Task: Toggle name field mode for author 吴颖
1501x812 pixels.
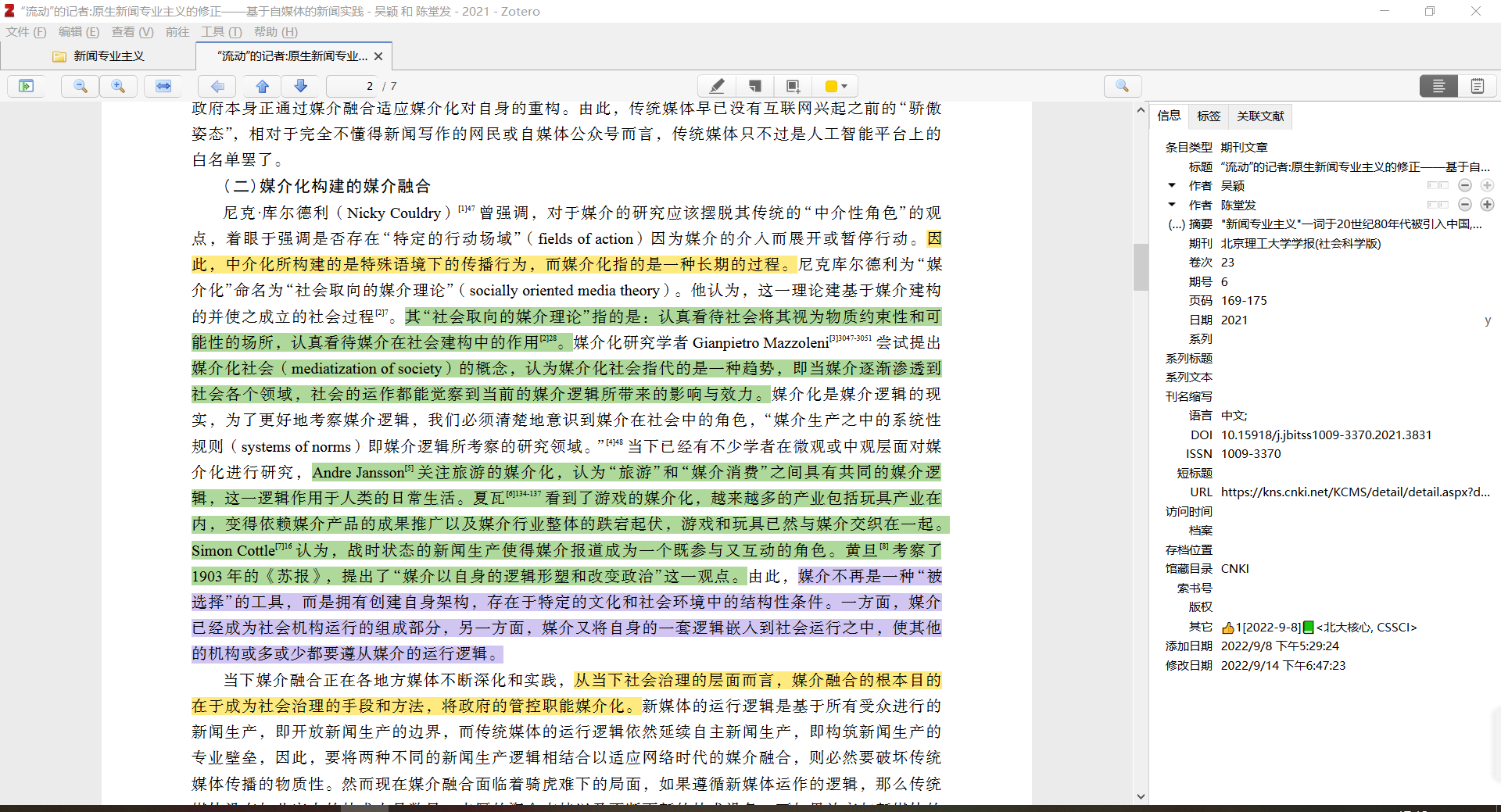Action: click(x=1437, y=185)
